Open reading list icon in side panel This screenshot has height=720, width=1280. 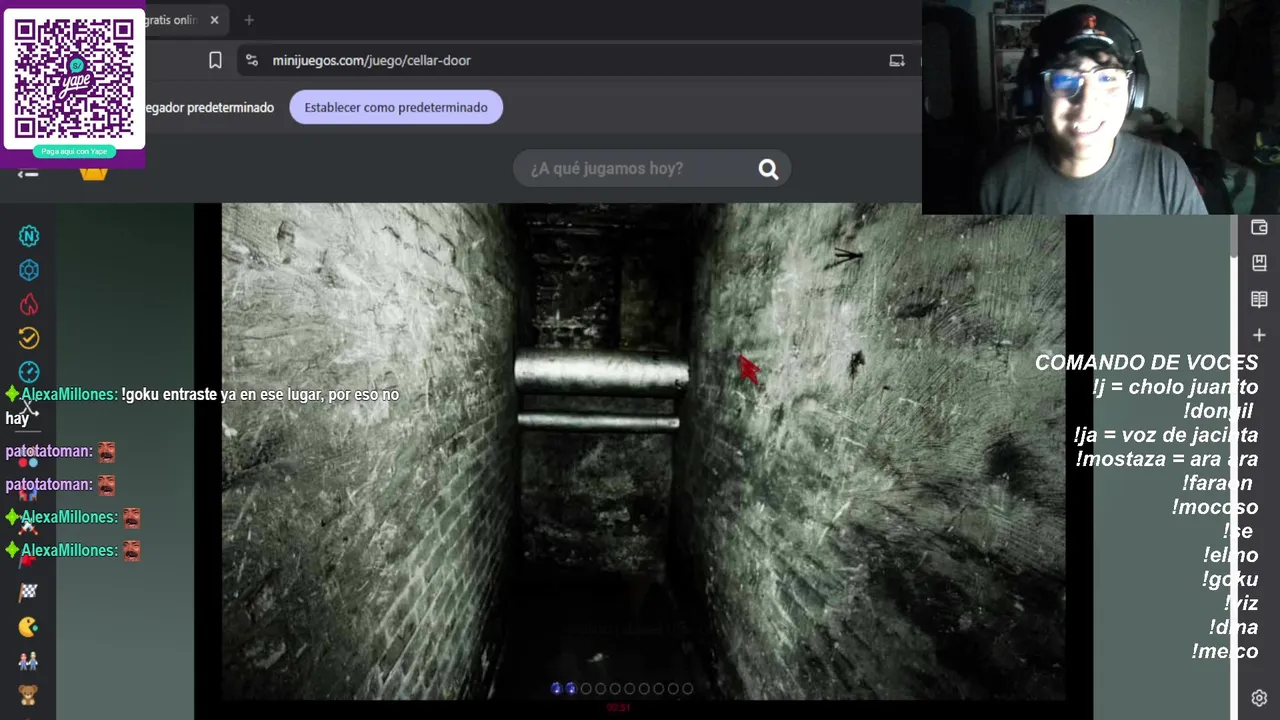tap(1259, 299)
